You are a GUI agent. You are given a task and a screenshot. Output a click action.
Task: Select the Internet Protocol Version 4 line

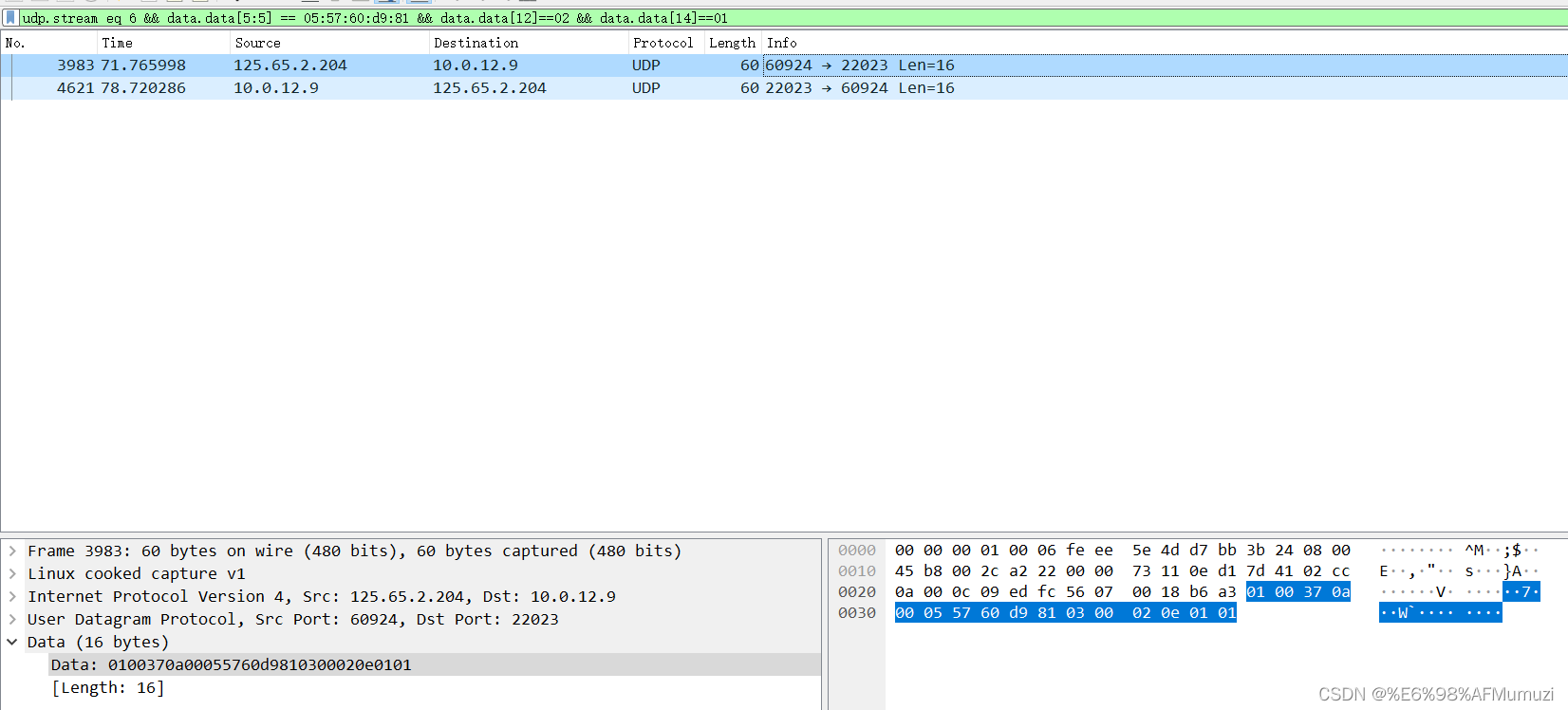322,596
